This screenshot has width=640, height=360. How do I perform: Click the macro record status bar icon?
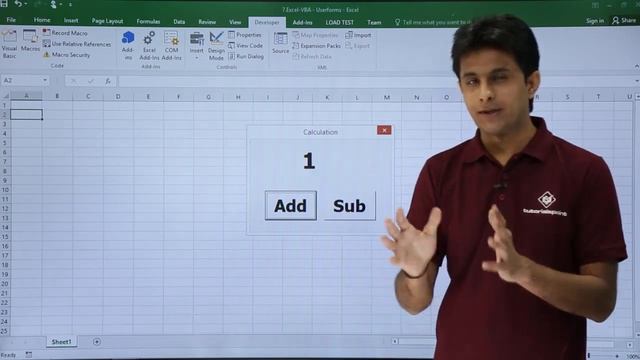[x=29, y=355]
